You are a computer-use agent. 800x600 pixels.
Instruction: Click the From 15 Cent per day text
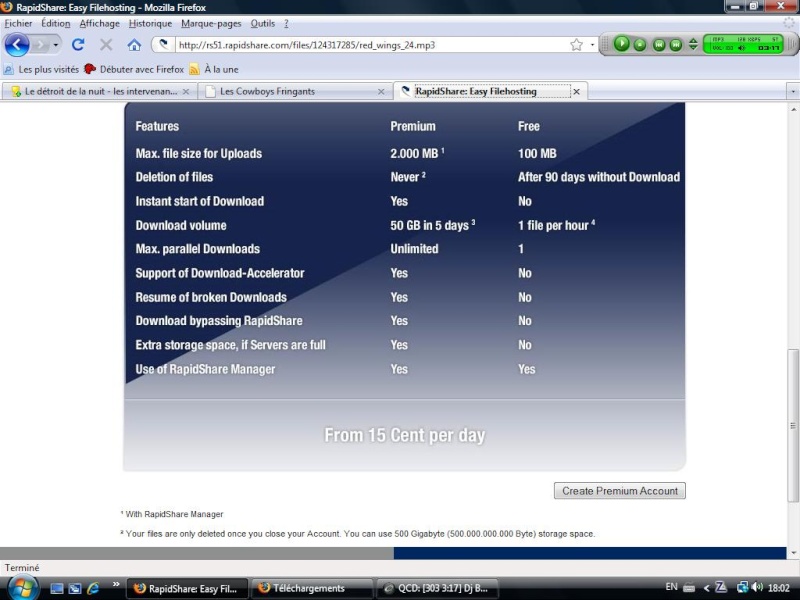[x=405, y=435]
